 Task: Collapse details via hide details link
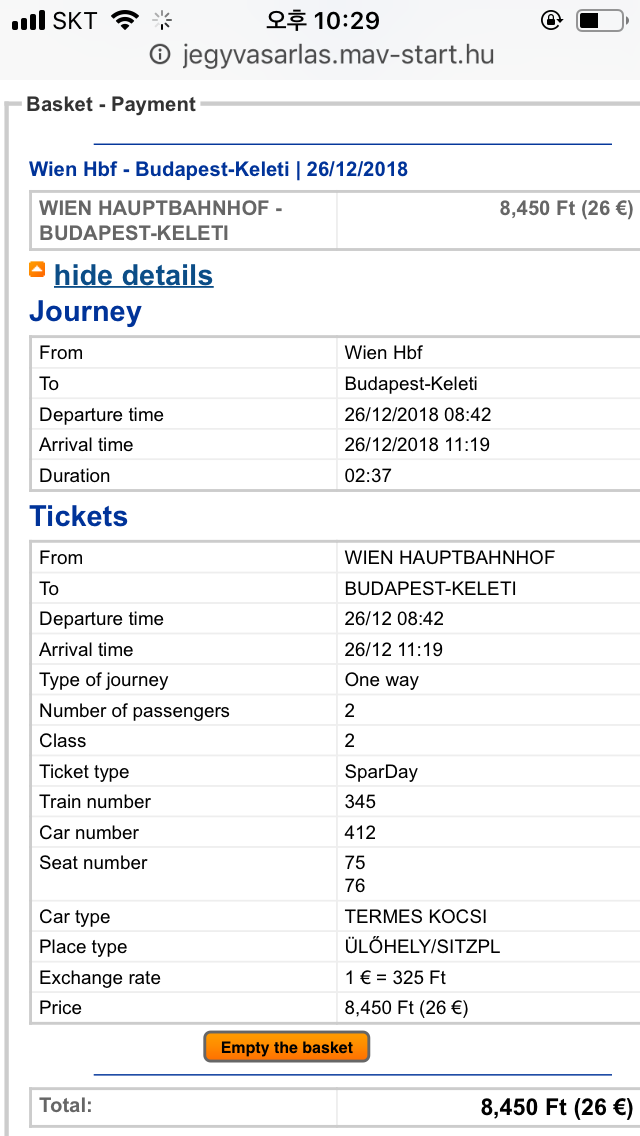(133, 275)
